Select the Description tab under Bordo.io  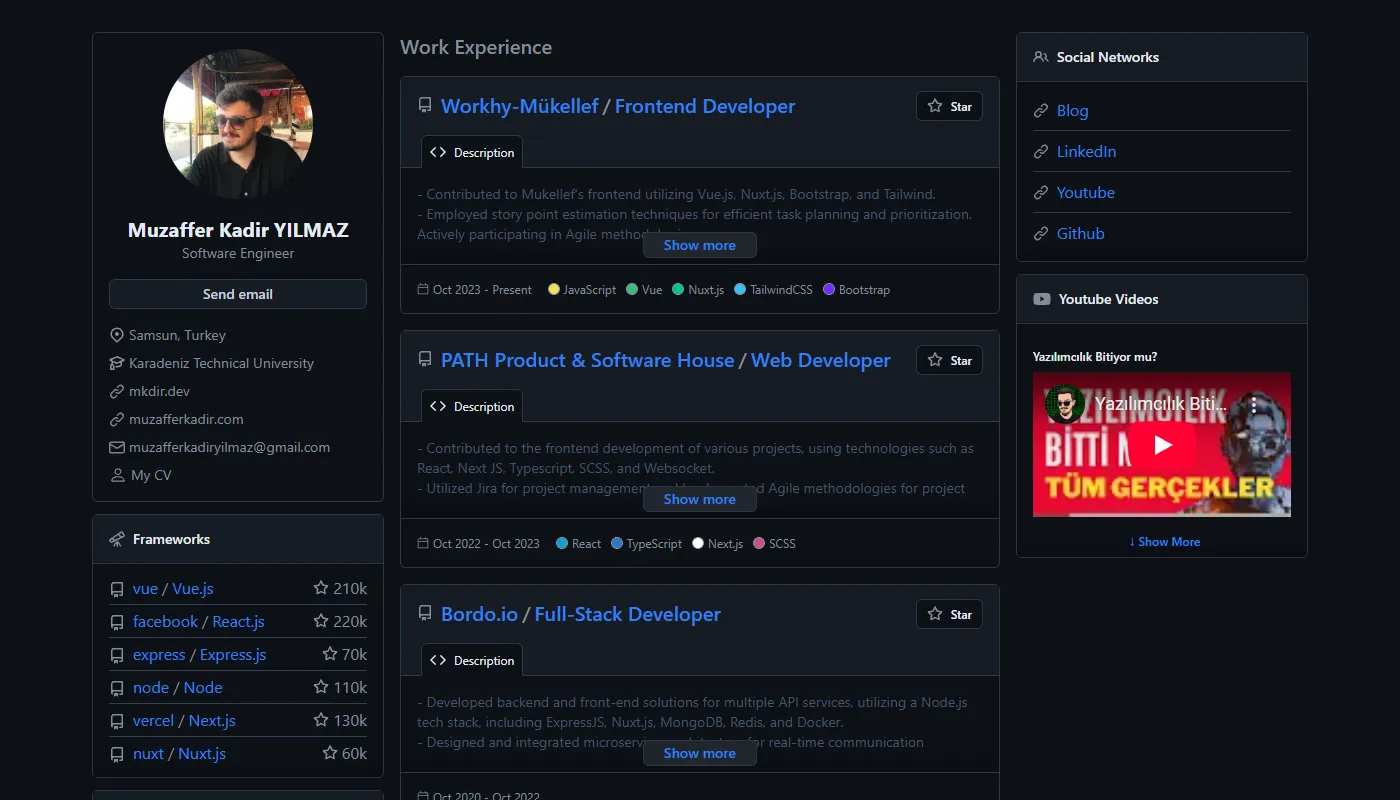[x=472, y=660]
